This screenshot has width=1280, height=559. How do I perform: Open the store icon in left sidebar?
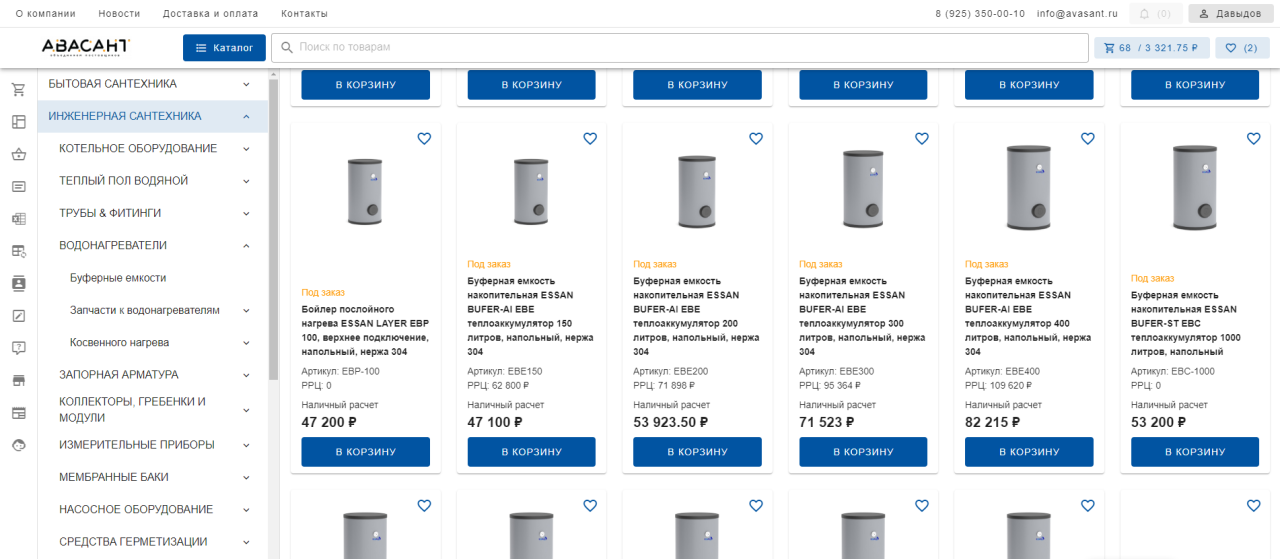18,381
